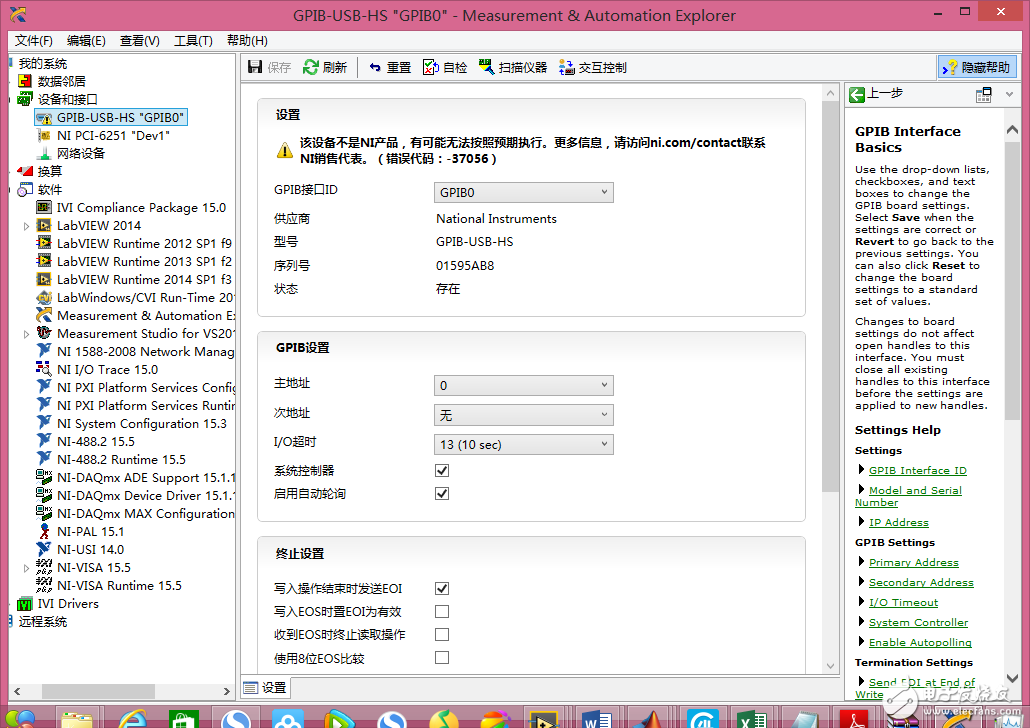Expand NI-VISA 15.5 tree node

click(x=26, y=568)
